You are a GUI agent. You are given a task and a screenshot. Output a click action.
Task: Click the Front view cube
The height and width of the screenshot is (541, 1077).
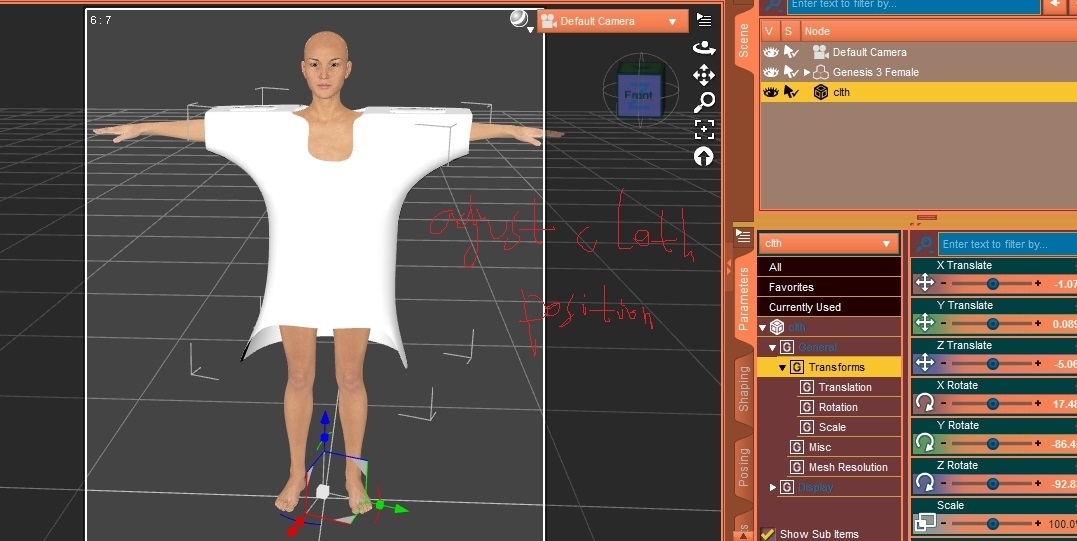click(x=639, y=95)
